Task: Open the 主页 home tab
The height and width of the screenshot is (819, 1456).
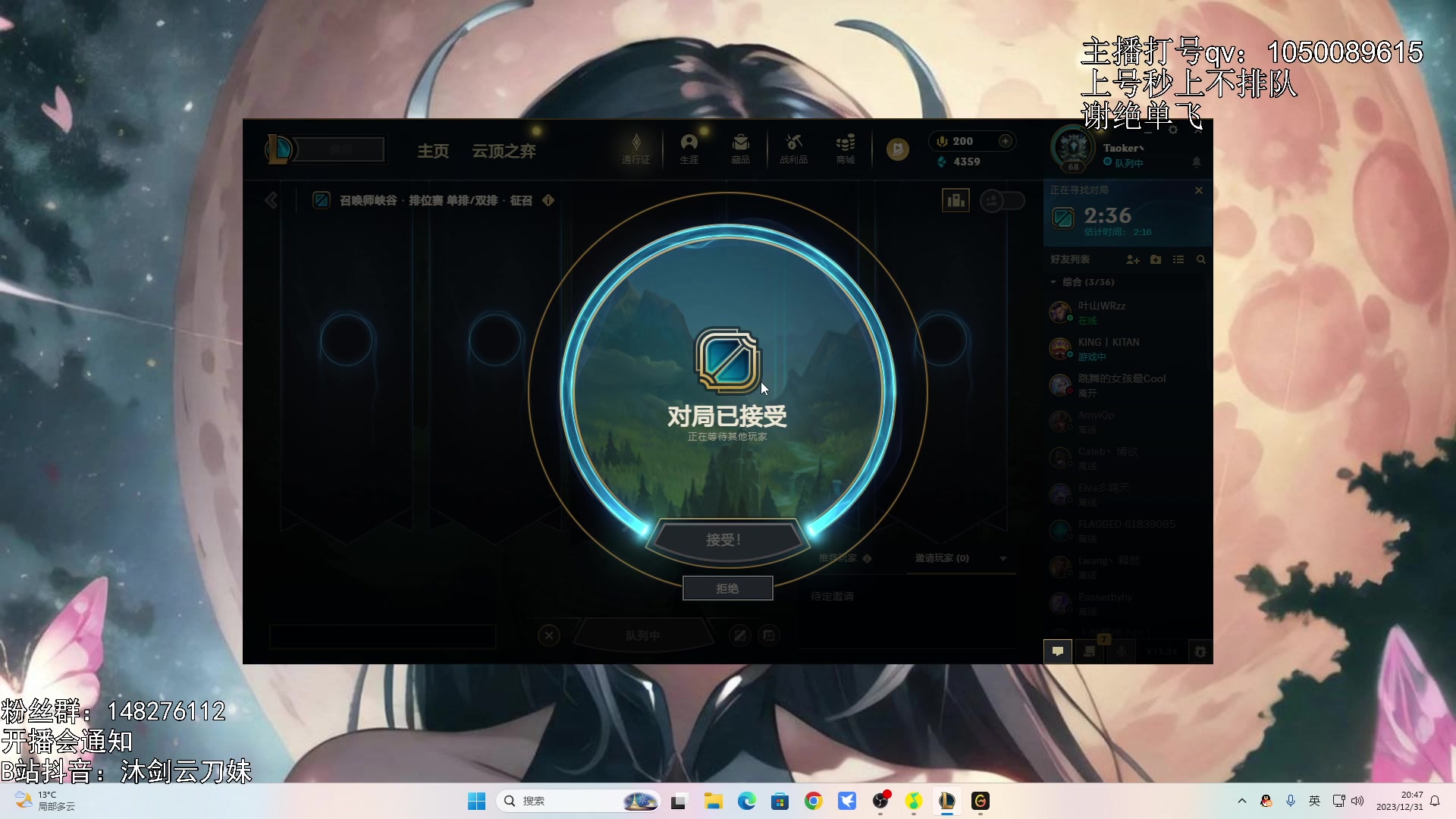Action: pos(433,151)
